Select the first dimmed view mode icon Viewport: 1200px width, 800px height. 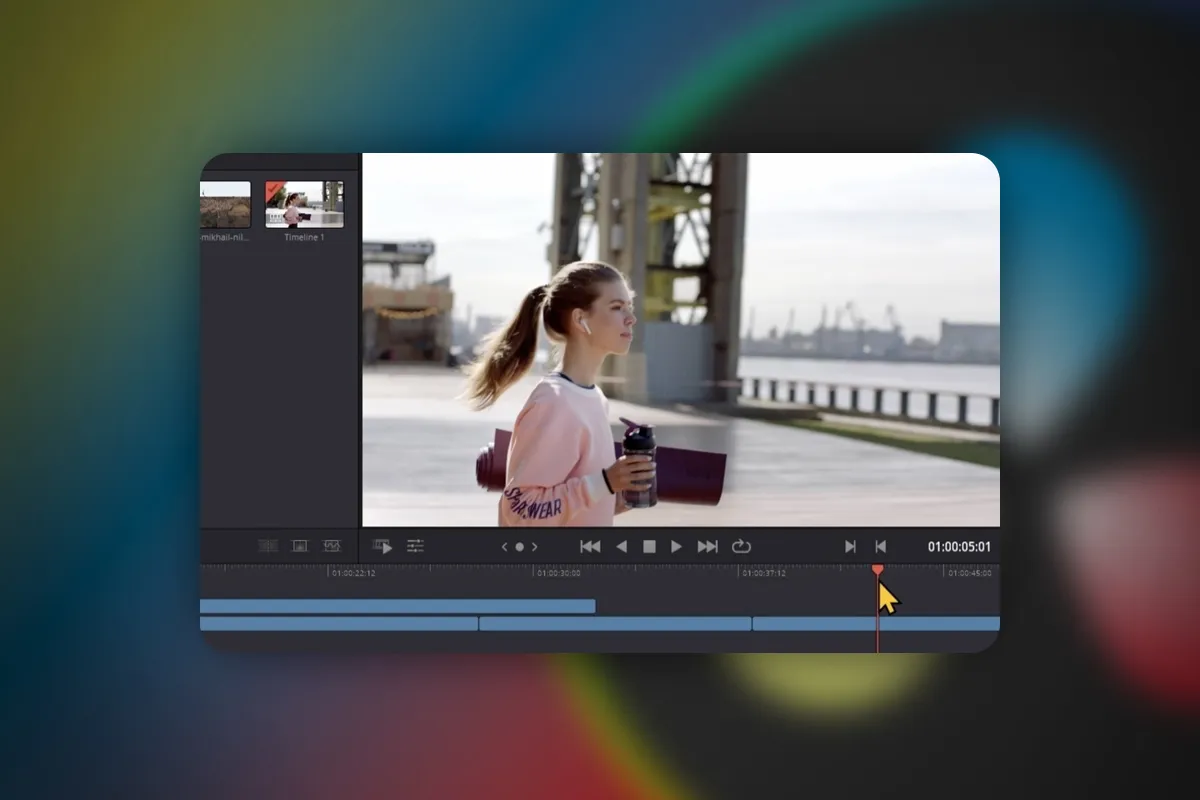click(268, 546)
